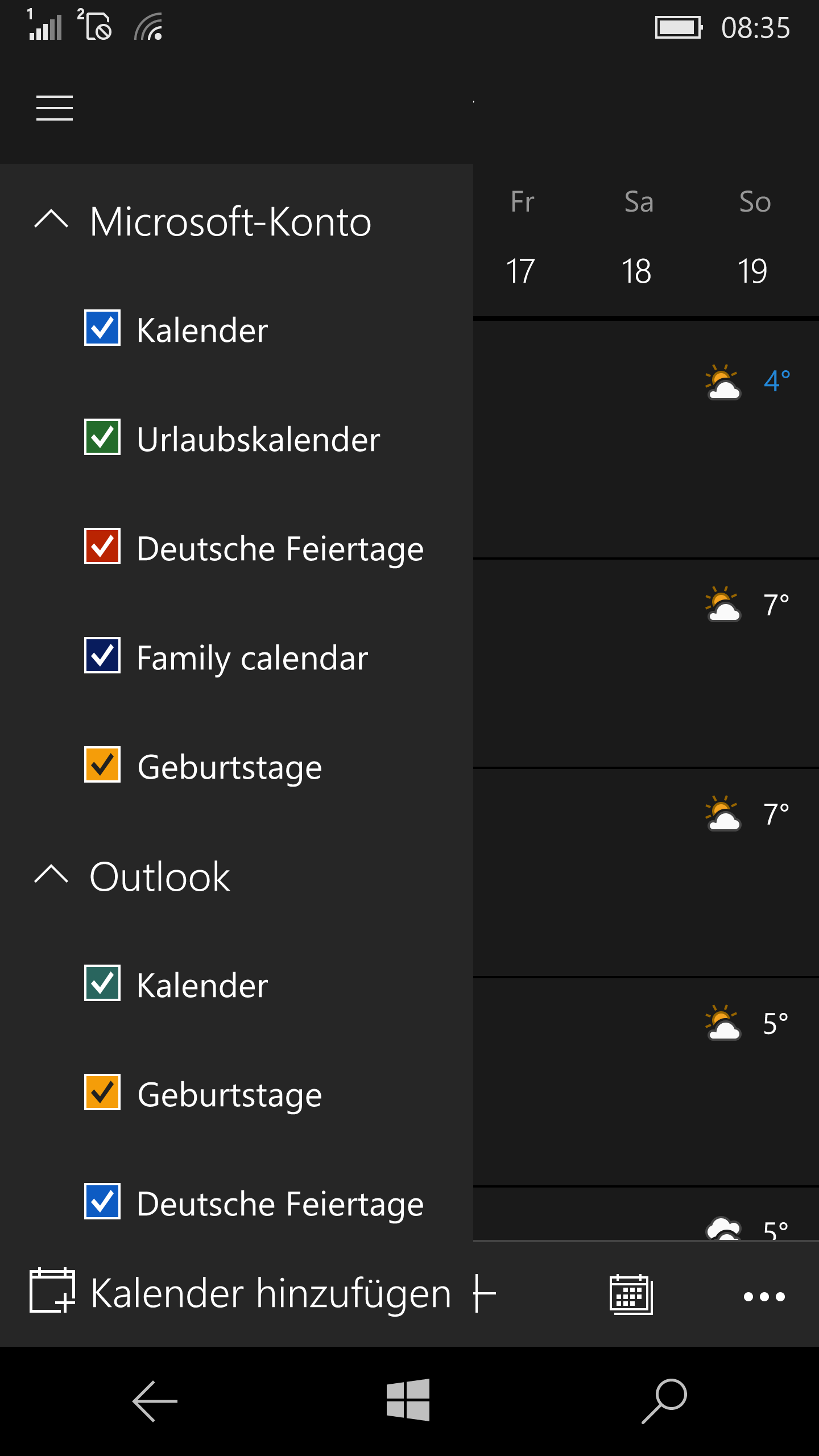Image resolution: width=819 pixels, height=1456 pixels.
Task: Collapse the Microsoft-Konto section
Action: (51, 220)
